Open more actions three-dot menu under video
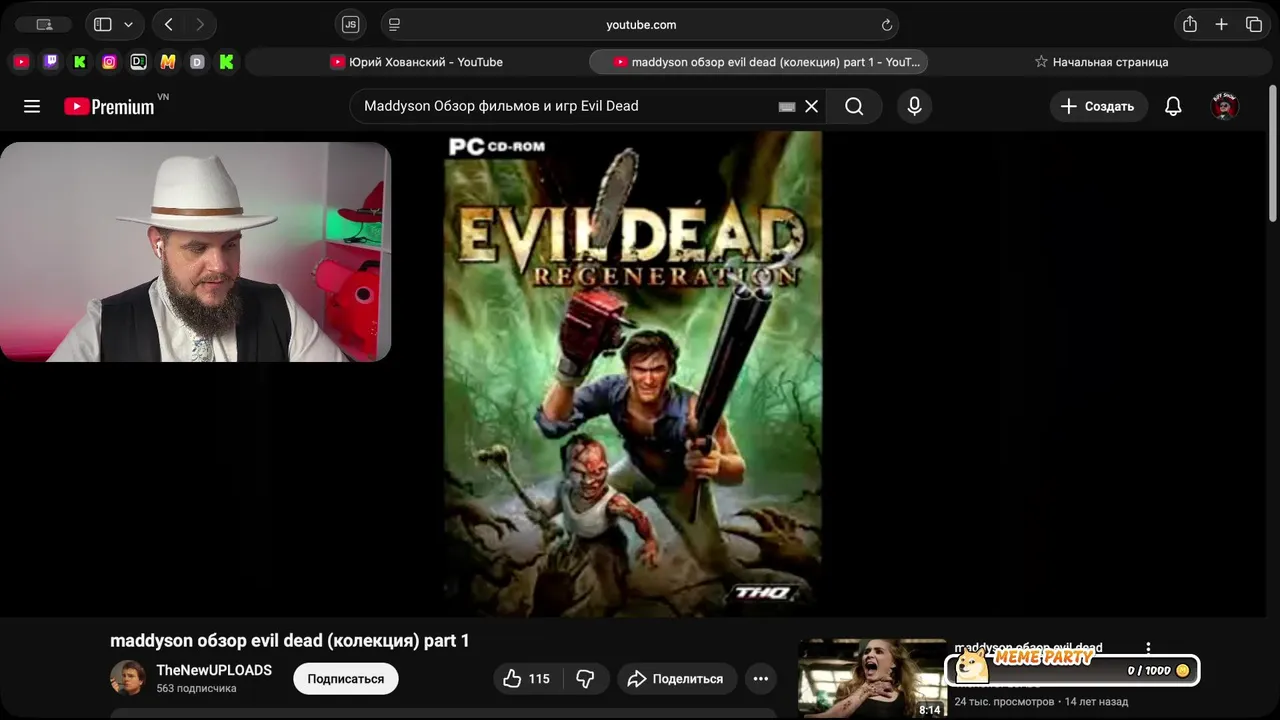 (761, 679)
